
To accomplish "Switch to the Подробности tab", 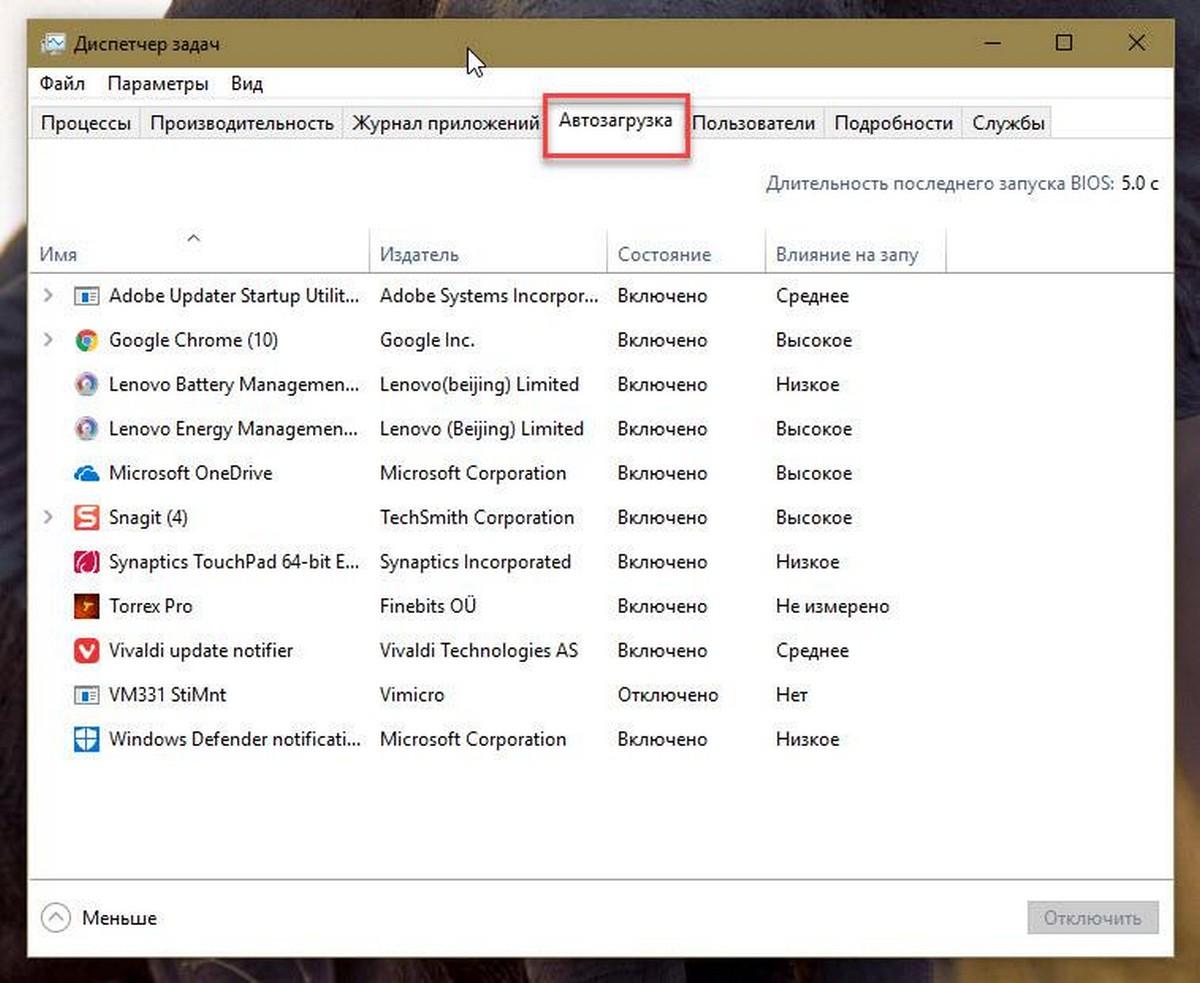I will [893, 123].
